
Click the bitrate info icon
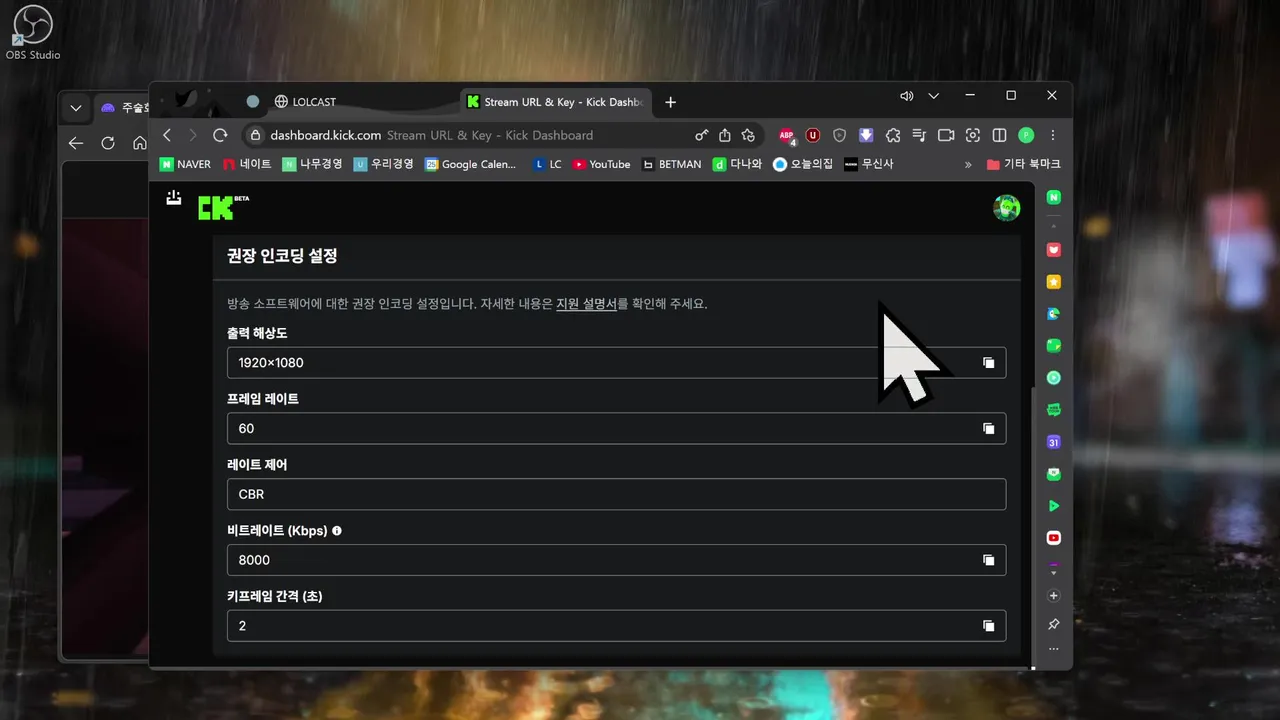(337, 531)
